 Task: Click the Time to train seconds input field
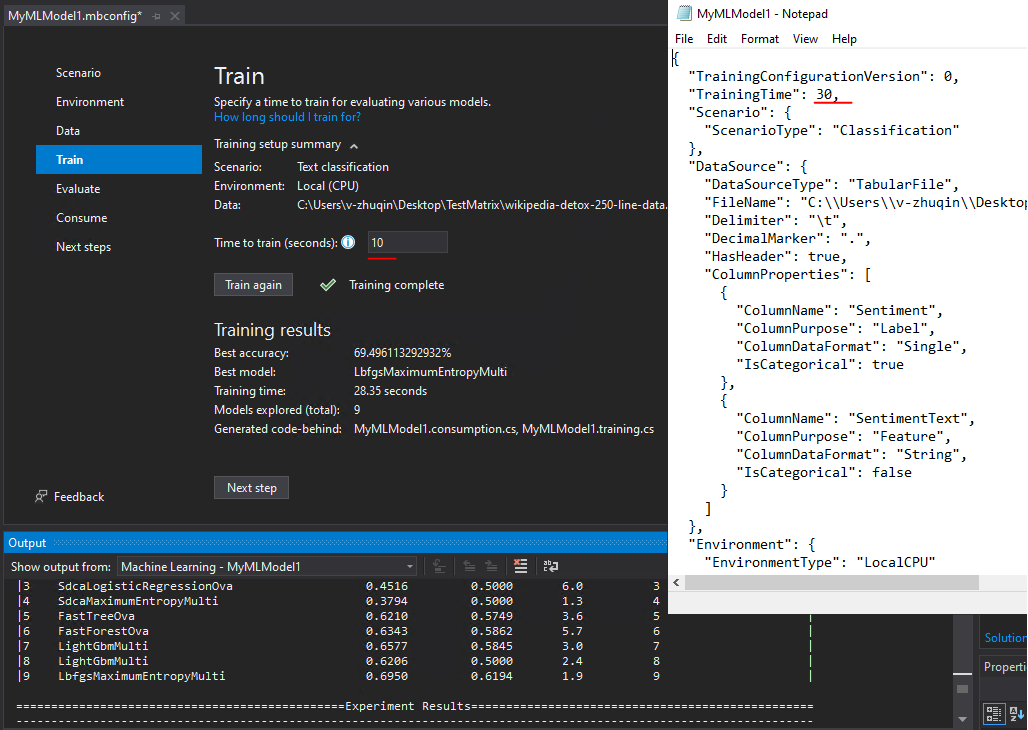coord(407,243)
